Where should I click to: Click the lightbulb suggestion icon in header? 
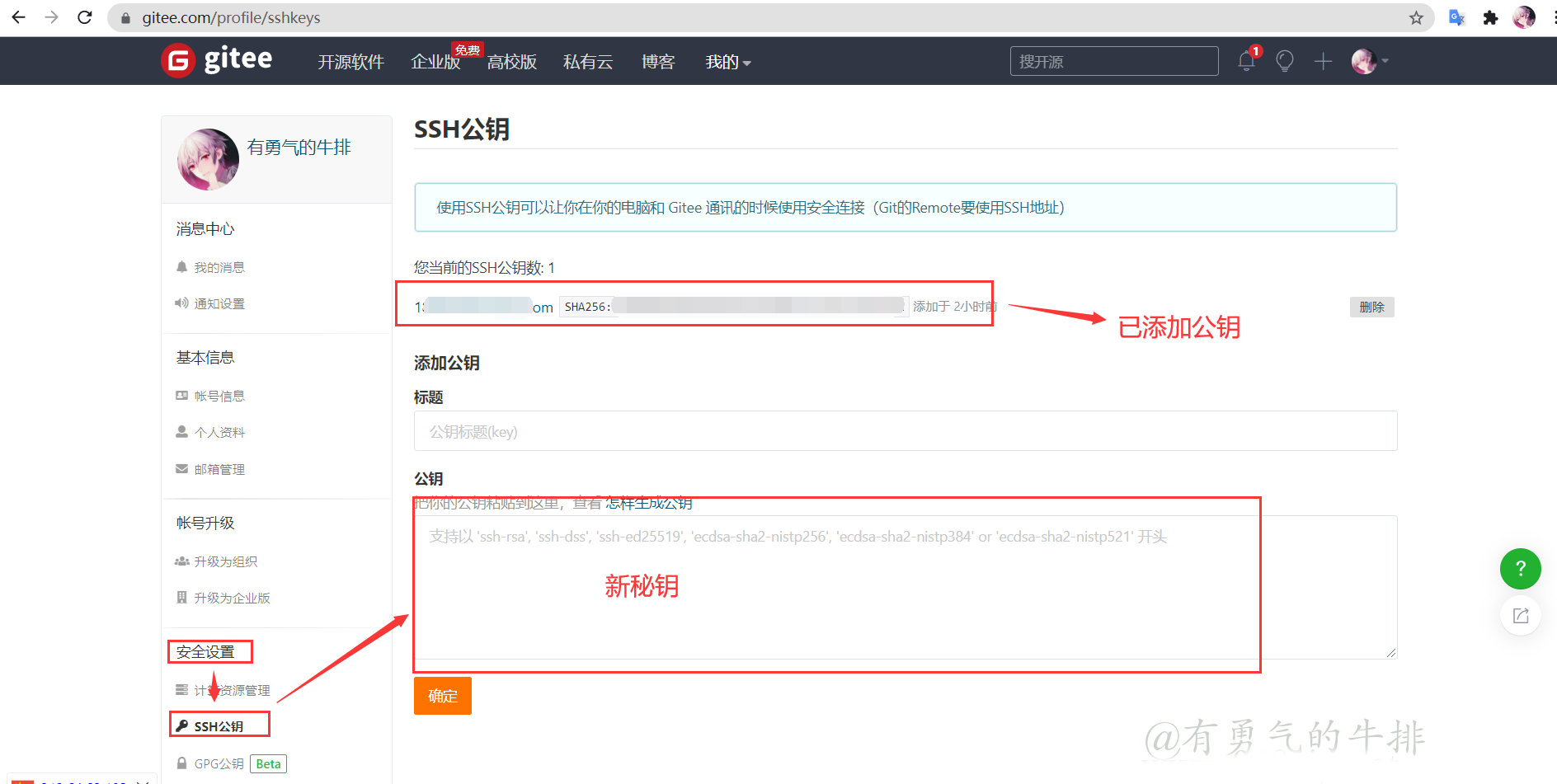tap(1284, 60)
